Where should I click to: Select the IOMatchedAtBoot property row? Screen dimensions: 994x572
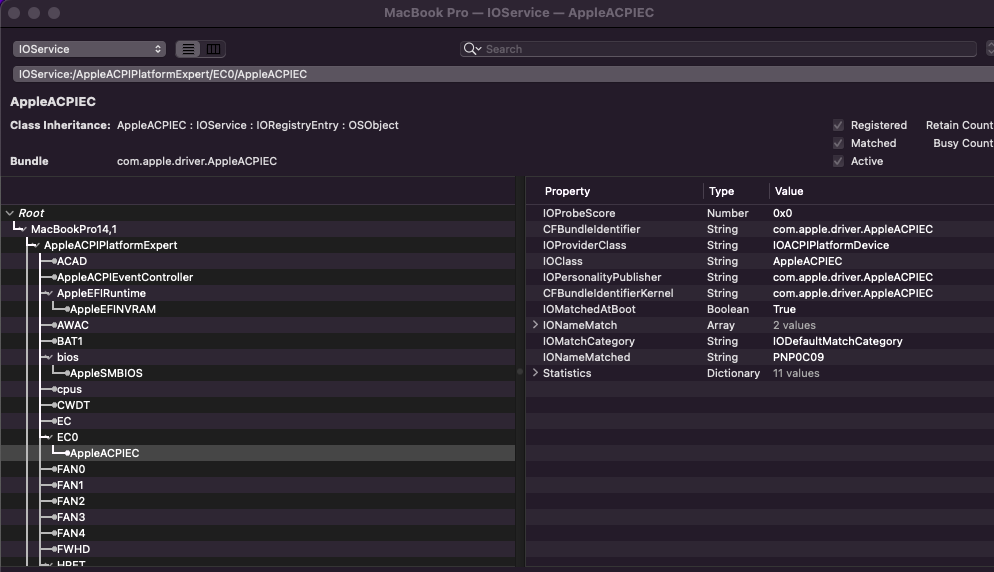click(x=760, y=309)
